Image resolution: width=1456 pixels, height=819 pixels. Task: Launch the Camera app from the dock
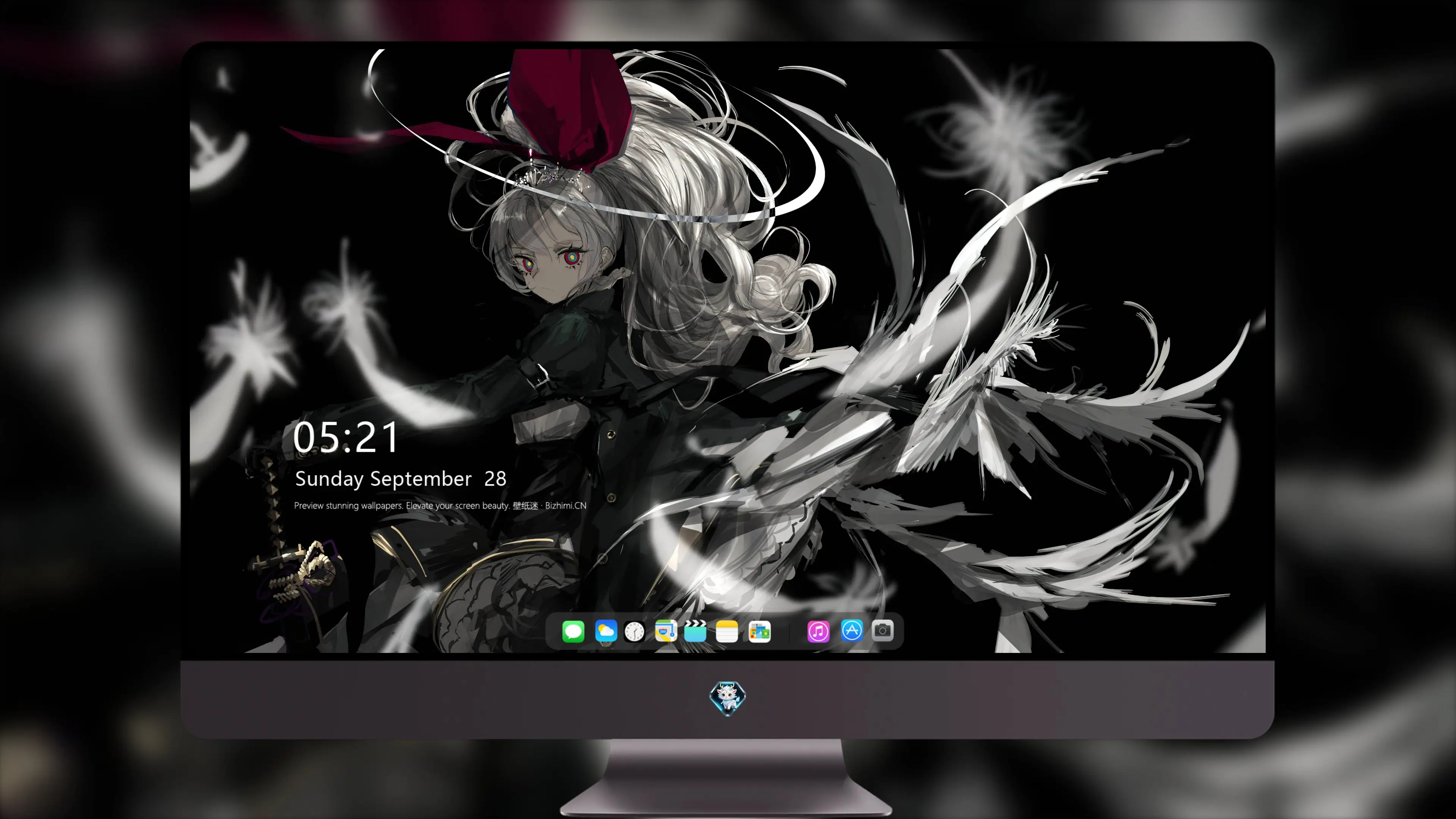[882, 630]
